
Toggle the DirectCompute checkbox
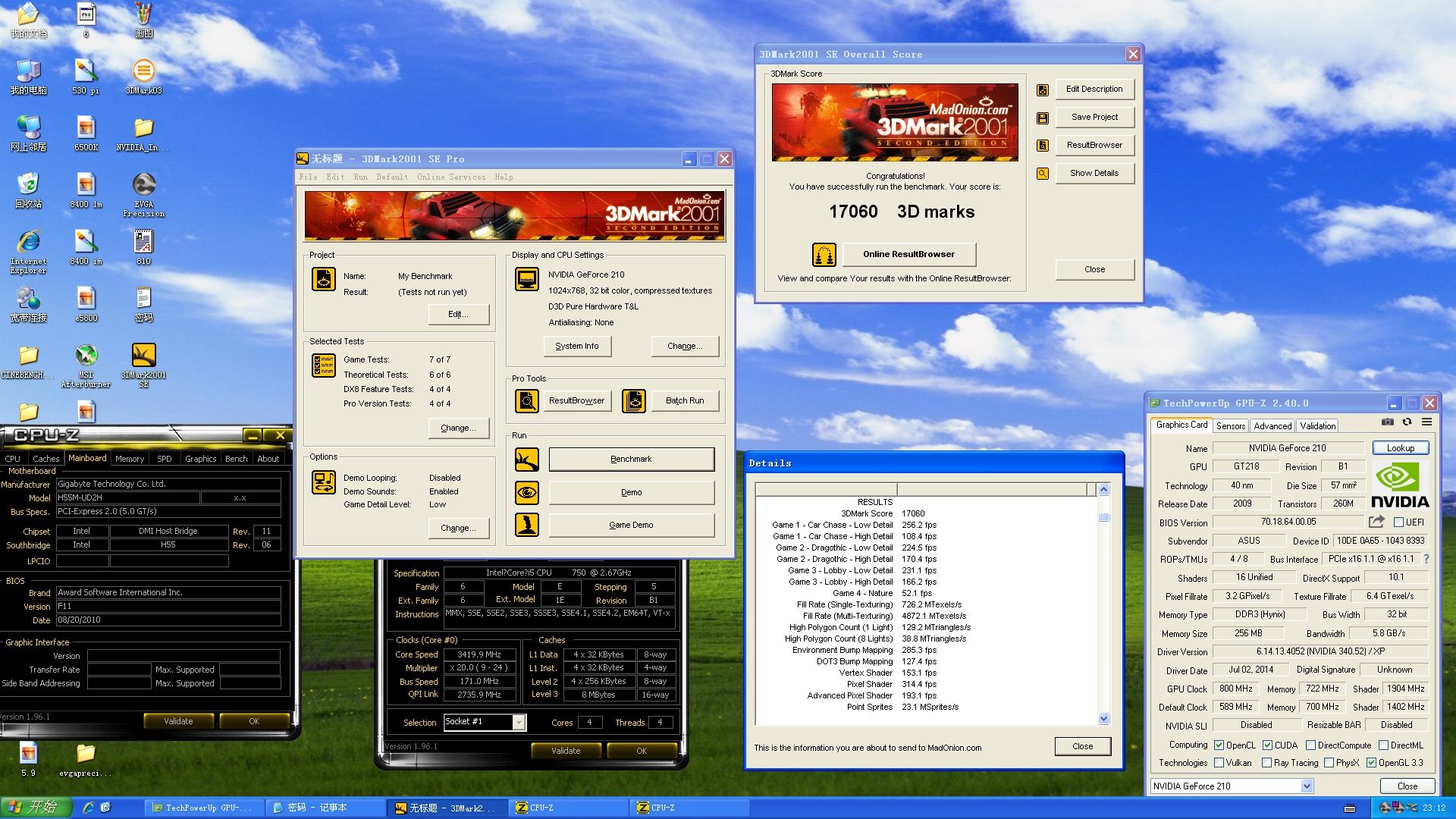click(x=1310, y=745)
